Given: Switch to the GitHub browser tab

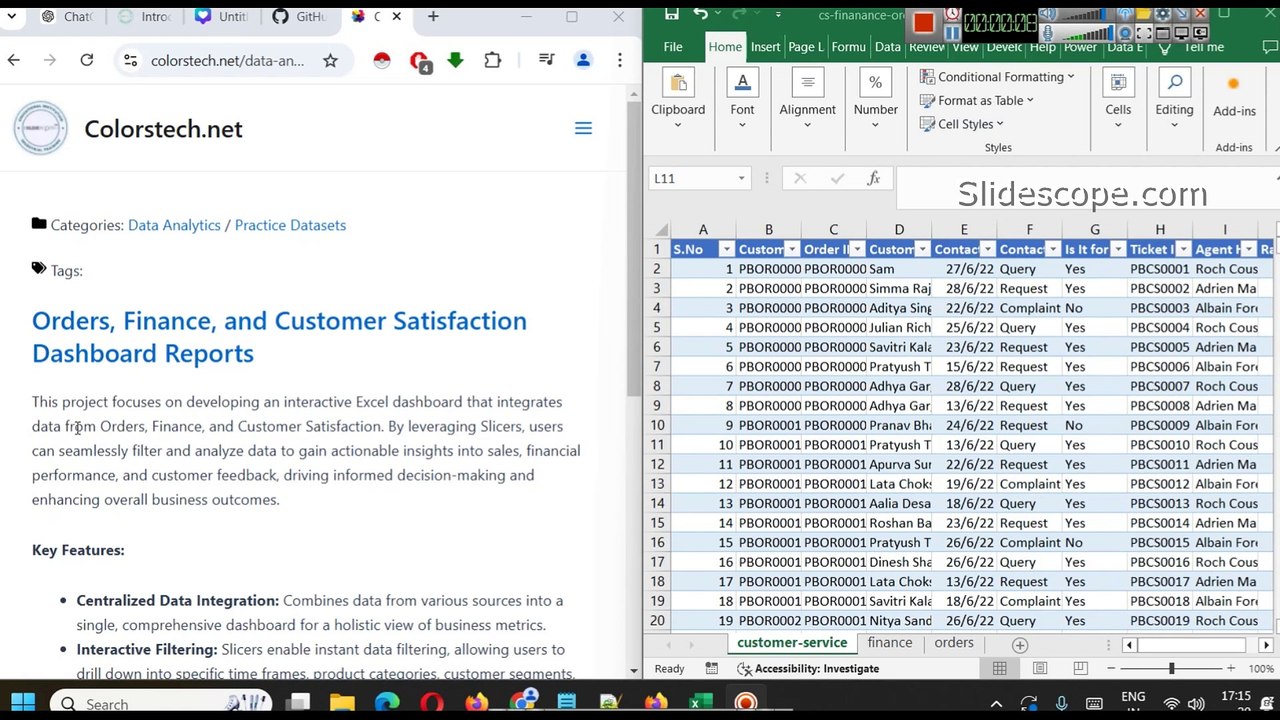Looking at the screenshot, I should (299, 17).
